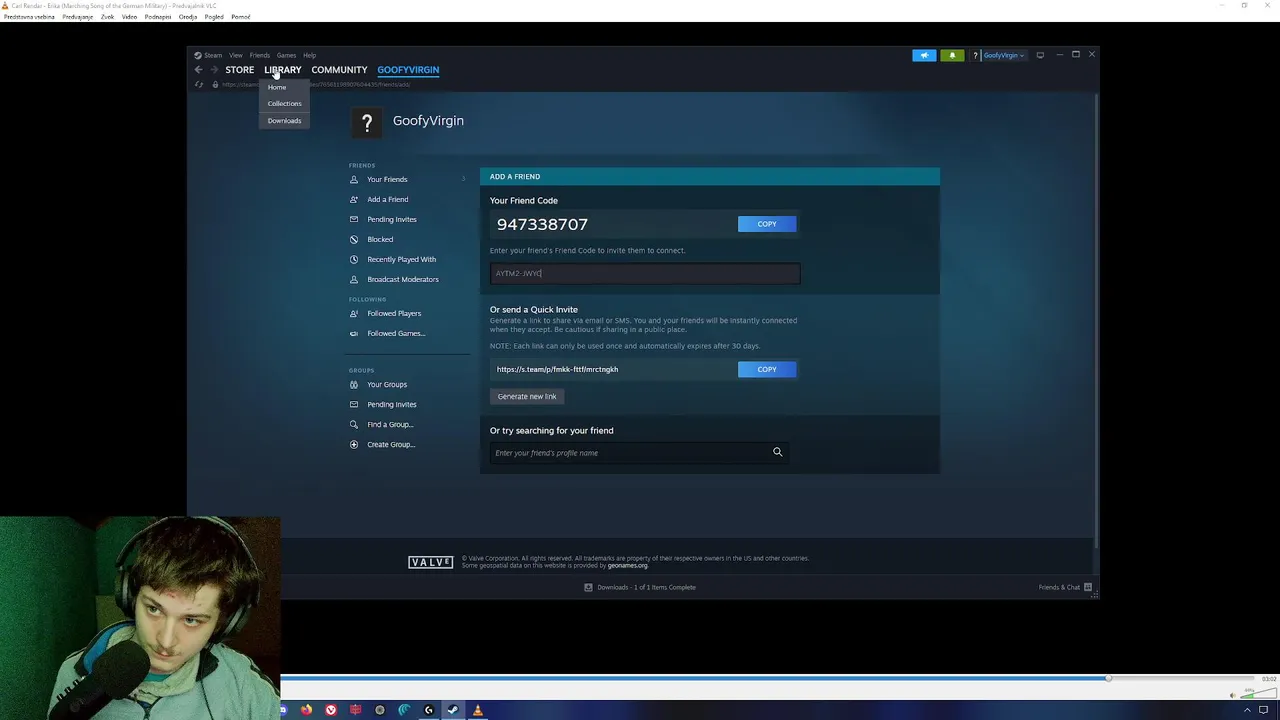Select Downloads in the Library dropdown

coord(284,120)
